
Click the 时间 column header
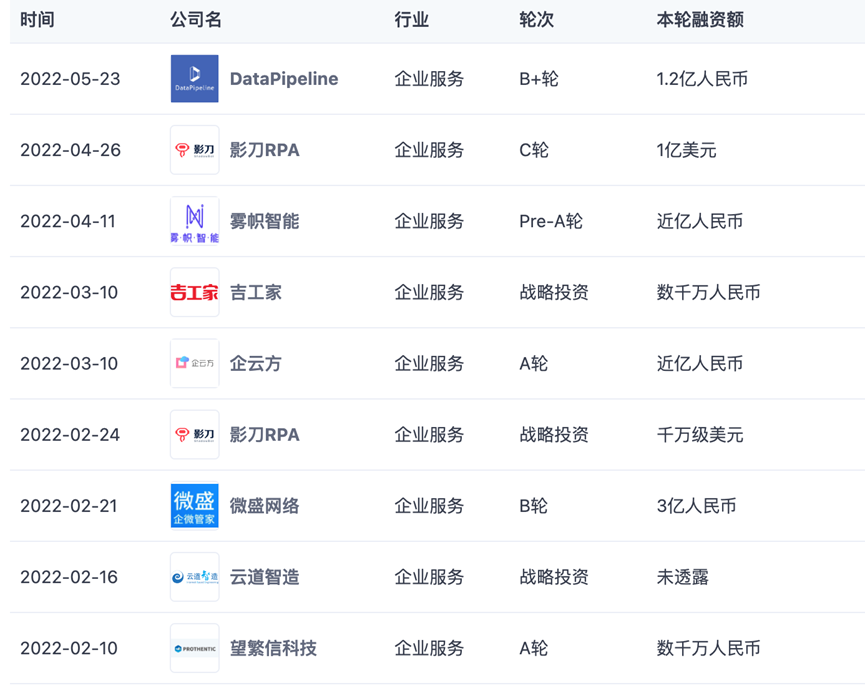pyautogui.click(x=37, y=20)
